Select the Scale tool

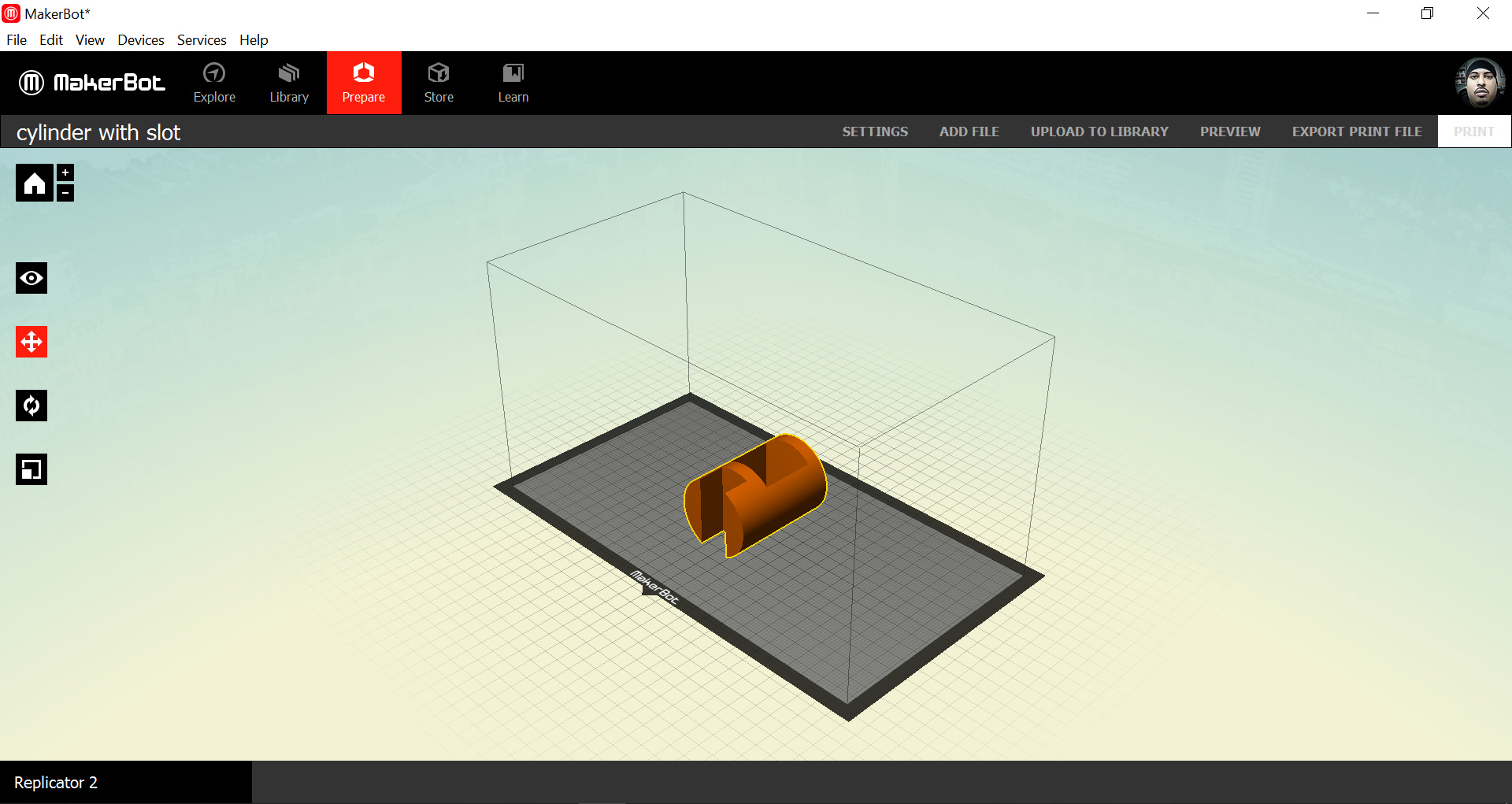pyautogui.click(x=31, y=469)
